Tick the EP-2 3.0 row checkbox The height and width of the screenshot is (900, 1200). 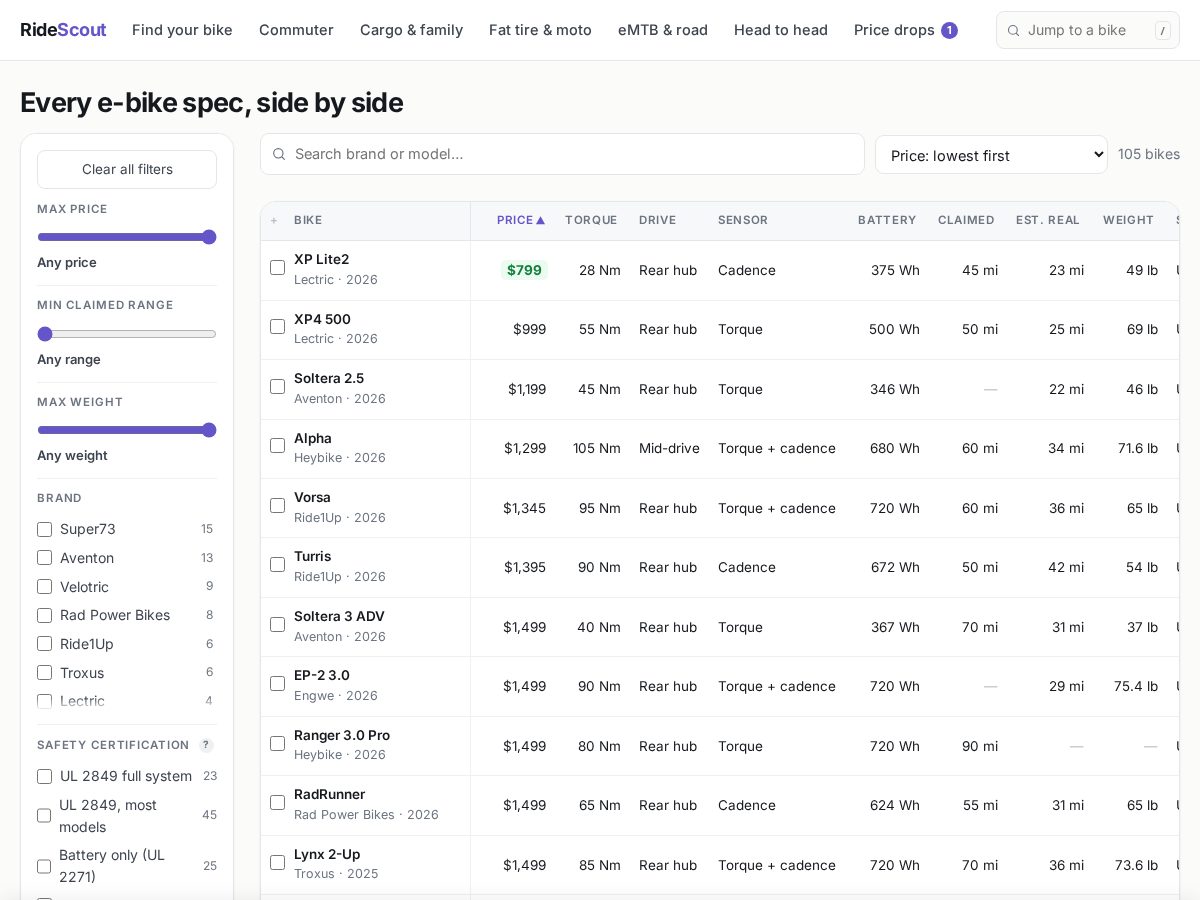(x=277, y=684)
